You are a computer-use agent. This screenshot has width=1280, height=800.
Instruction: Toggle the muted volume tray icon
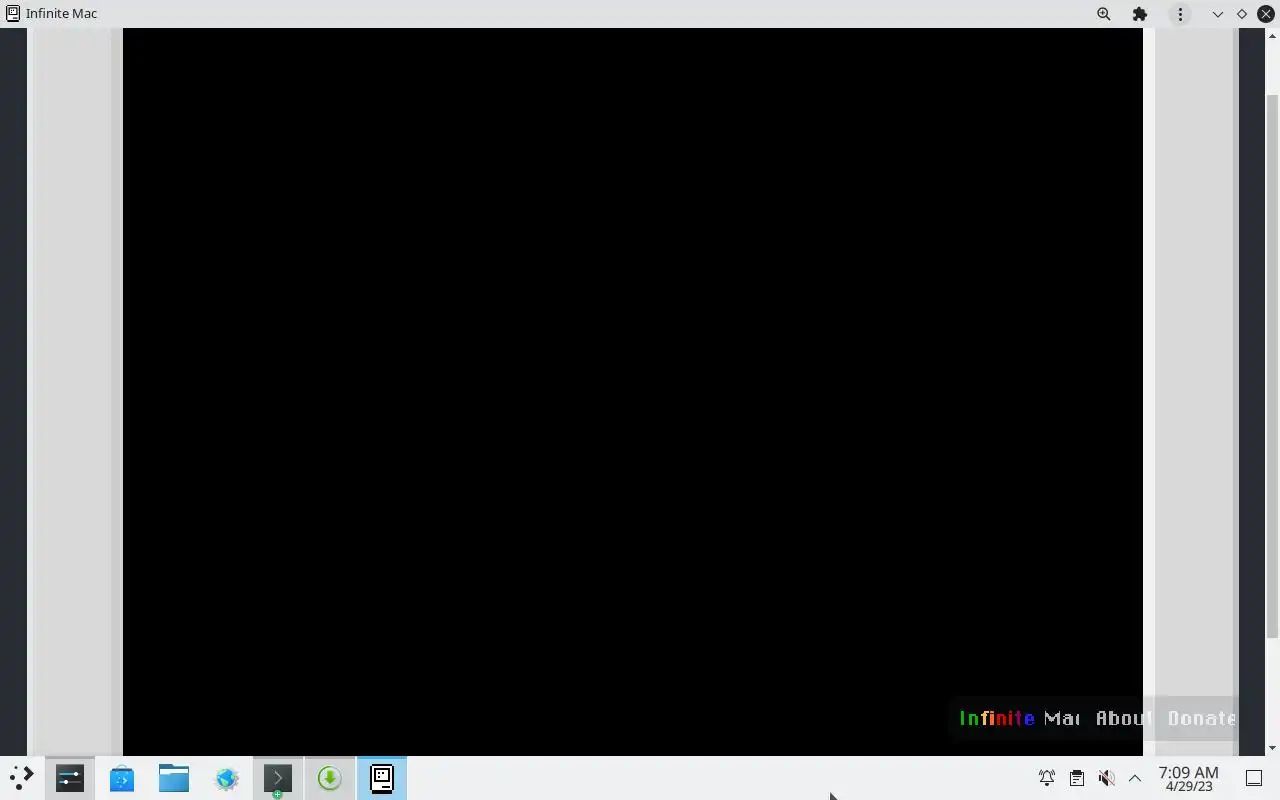pyautogui.click(x=1106, y=778)
